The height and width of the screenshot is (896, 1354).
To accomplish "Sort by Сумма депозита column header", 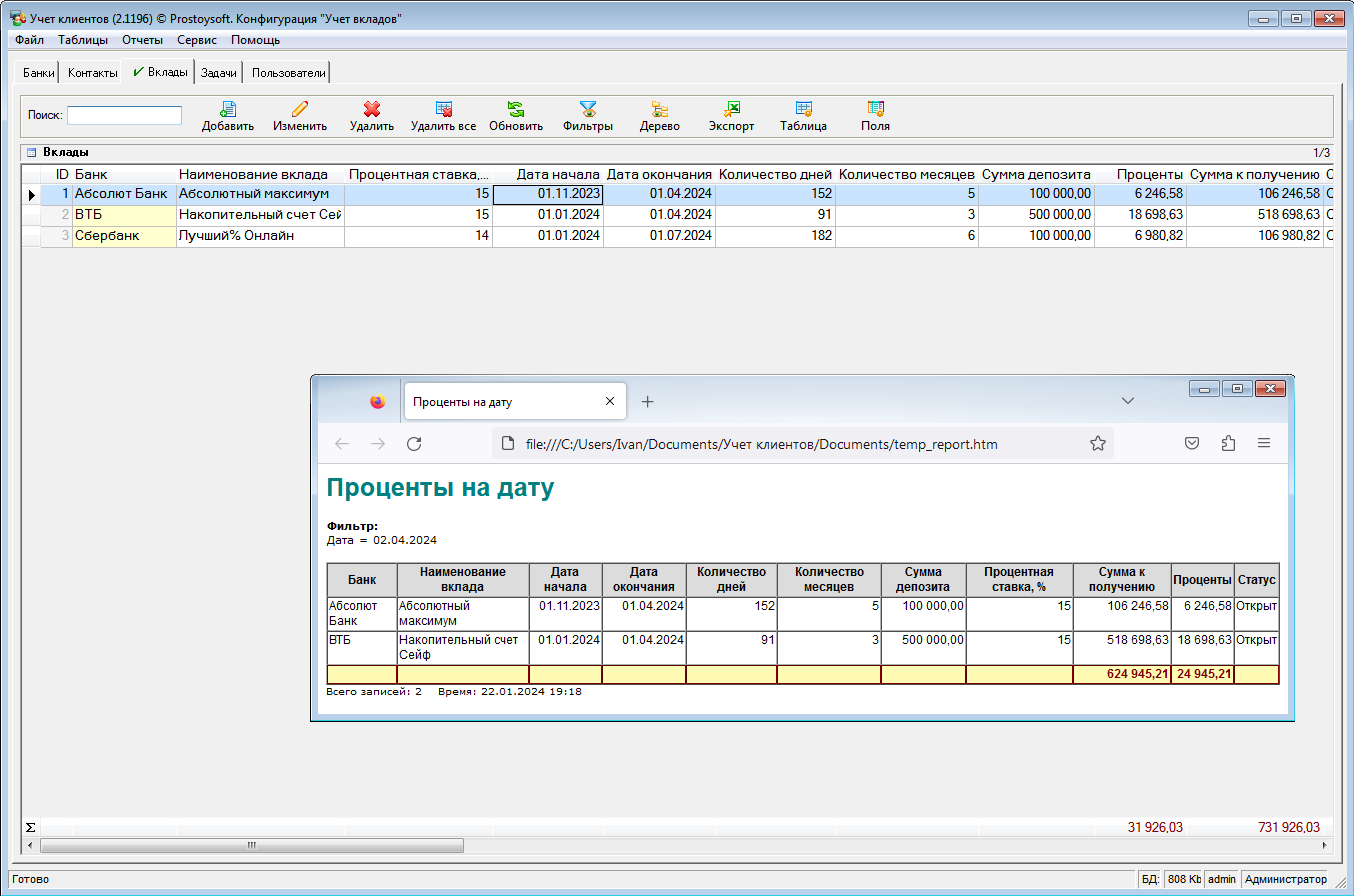I will pos(1036,174).
